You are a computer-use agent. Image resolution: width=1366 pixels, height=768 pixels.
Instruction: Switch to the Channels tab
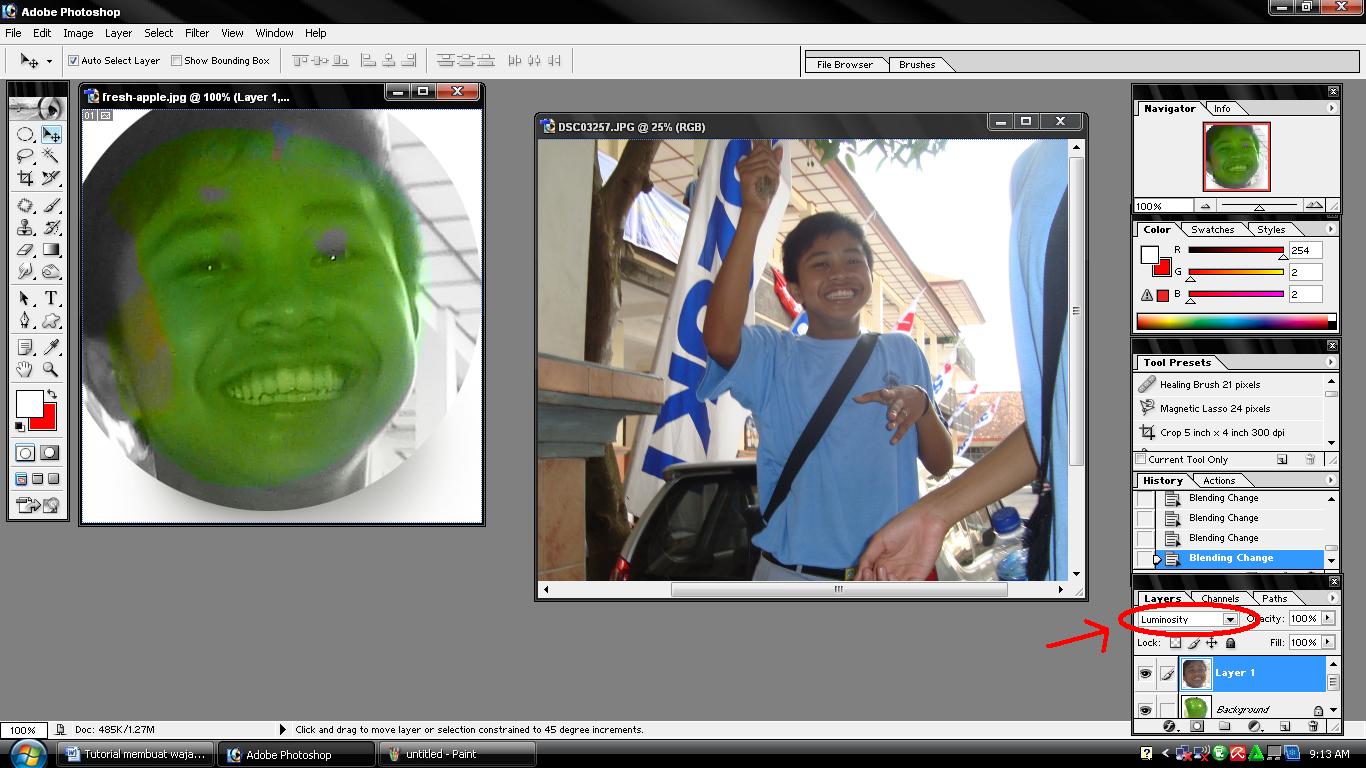[x=1220, y=598]
